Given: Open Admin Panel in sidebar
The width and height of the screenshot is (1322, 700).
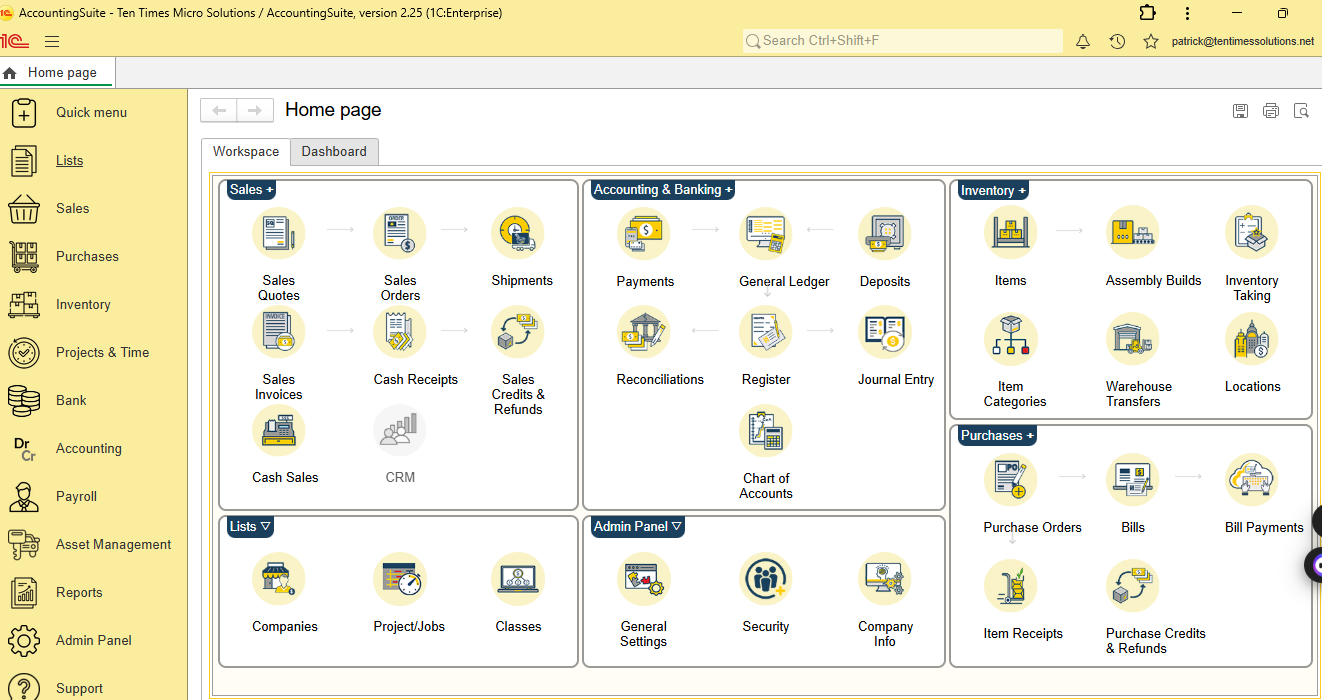Looking at the screenshot, I should point(93,640).
